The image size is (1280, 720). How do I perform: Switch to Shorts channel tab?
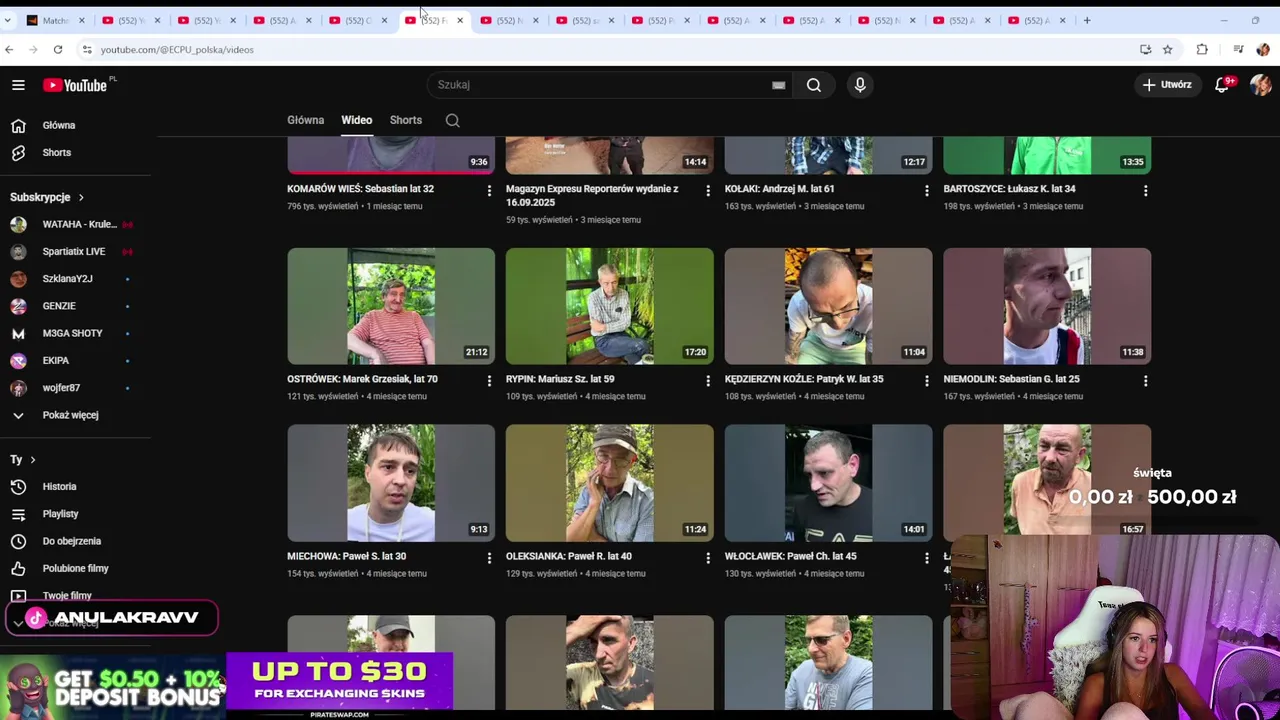pyautogui.click(x=405, y=120)
